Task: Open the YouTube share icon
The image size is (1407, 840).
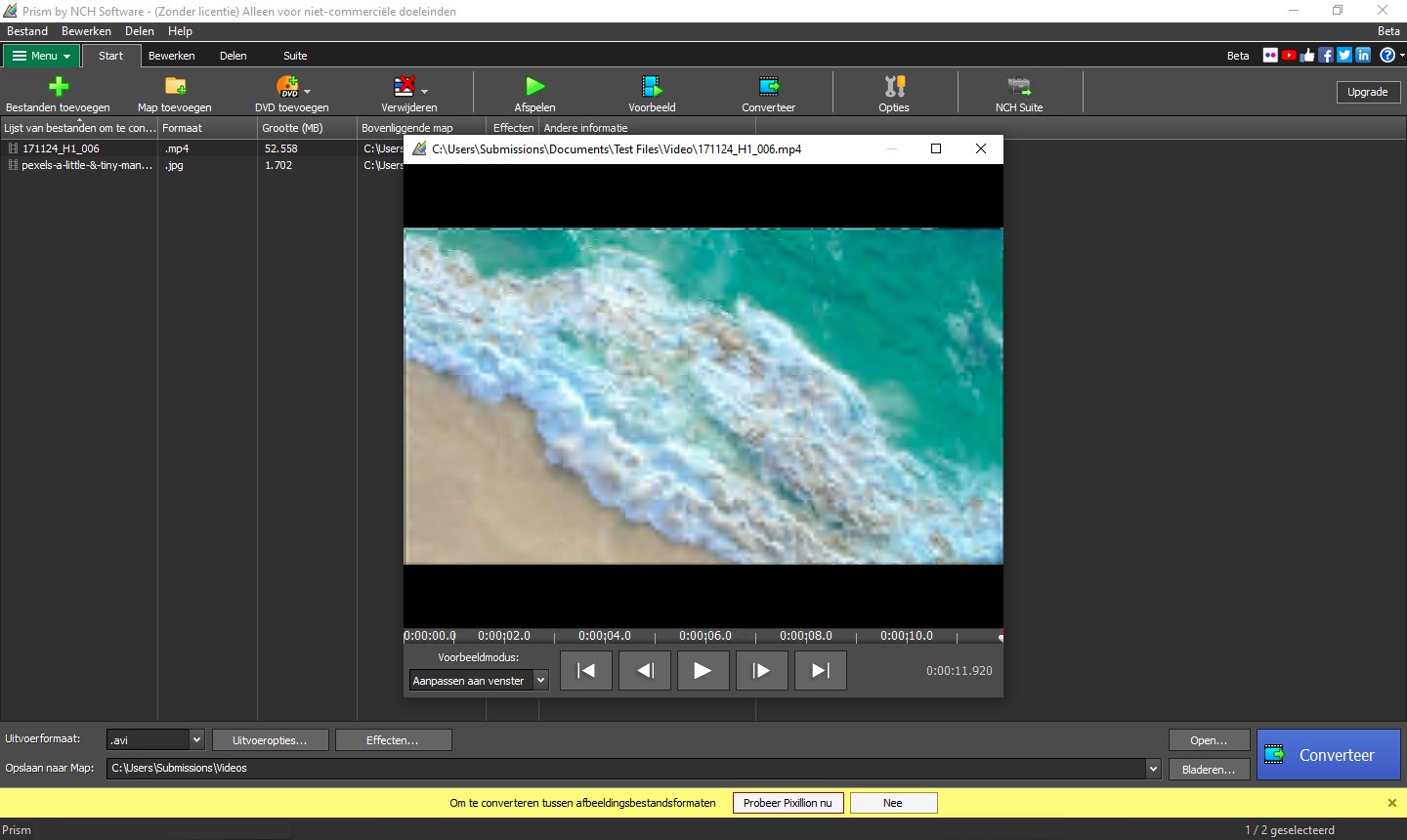Action: (1289, 56)
